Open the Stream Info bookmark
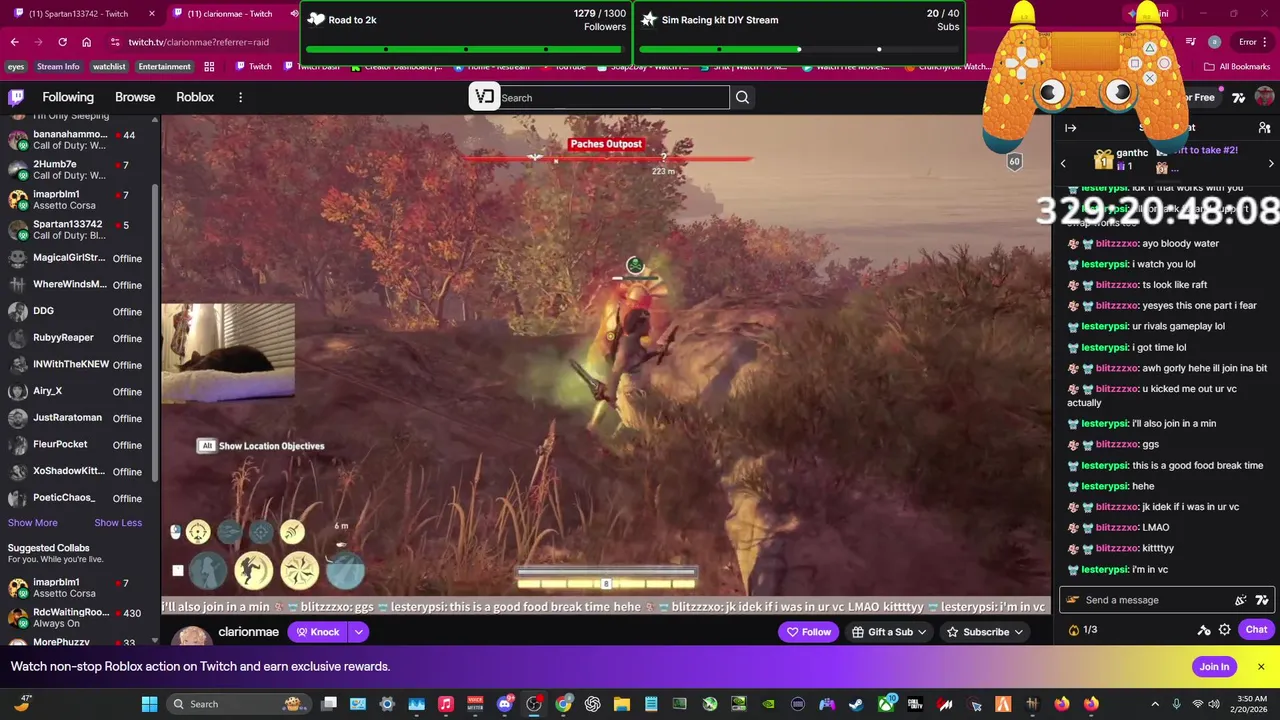 click(x=58, y=67)
